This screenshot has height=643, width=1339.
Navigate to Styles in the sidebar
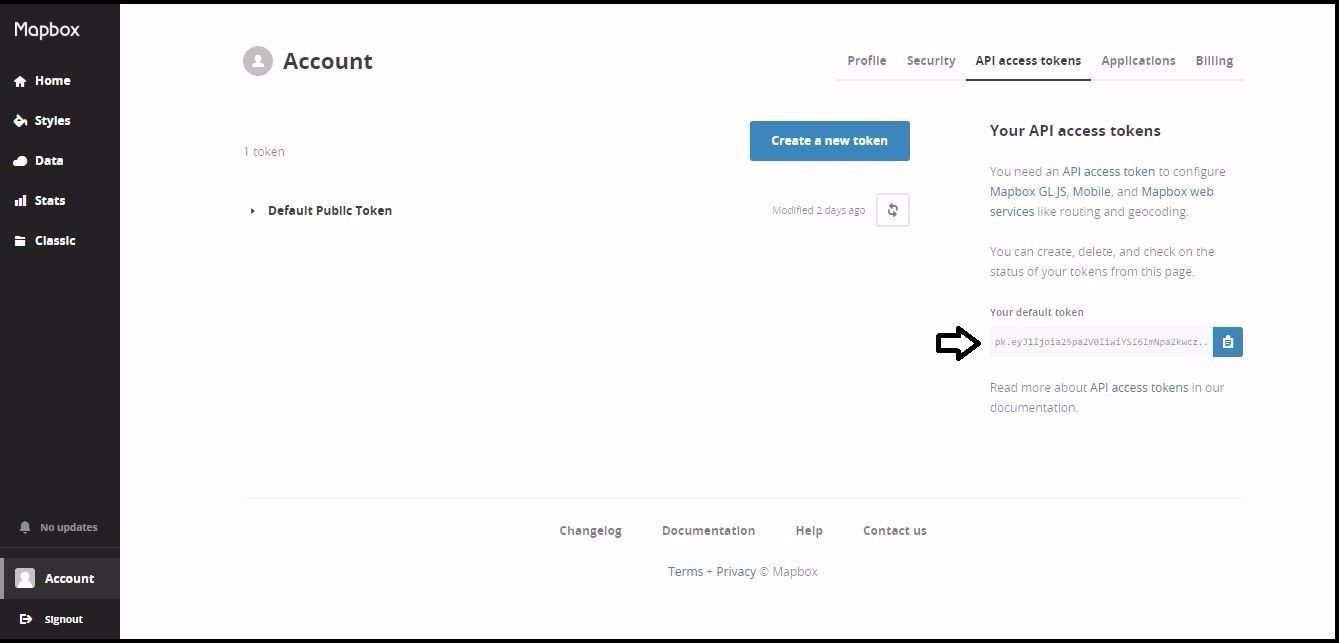click(x=52, y=121)
